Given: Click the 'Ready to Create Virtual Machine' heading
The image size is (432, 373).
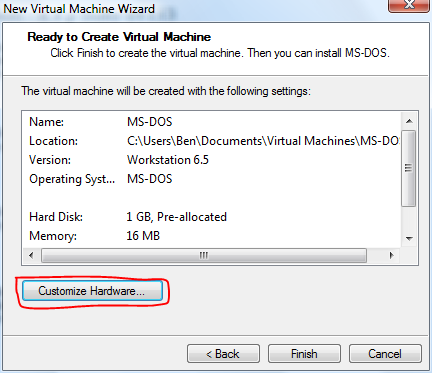Looking at the screenshot, I should coord(119,37).
